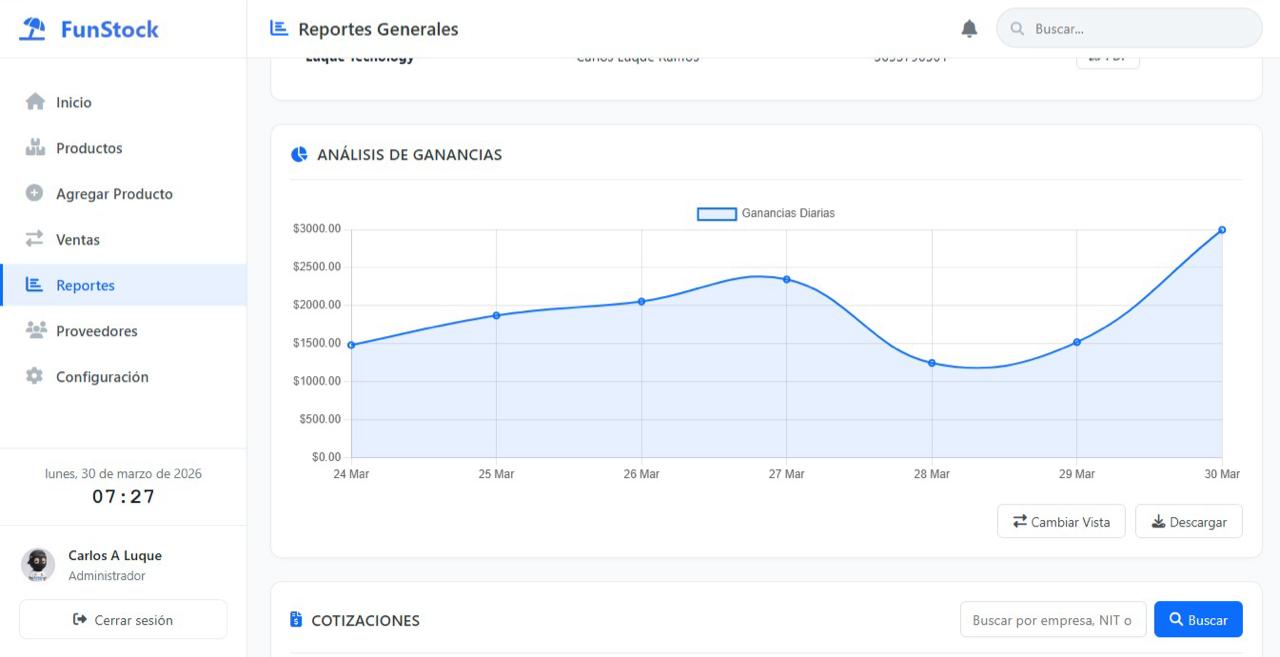Click the notification bell icon

click(x=969, y=29)
